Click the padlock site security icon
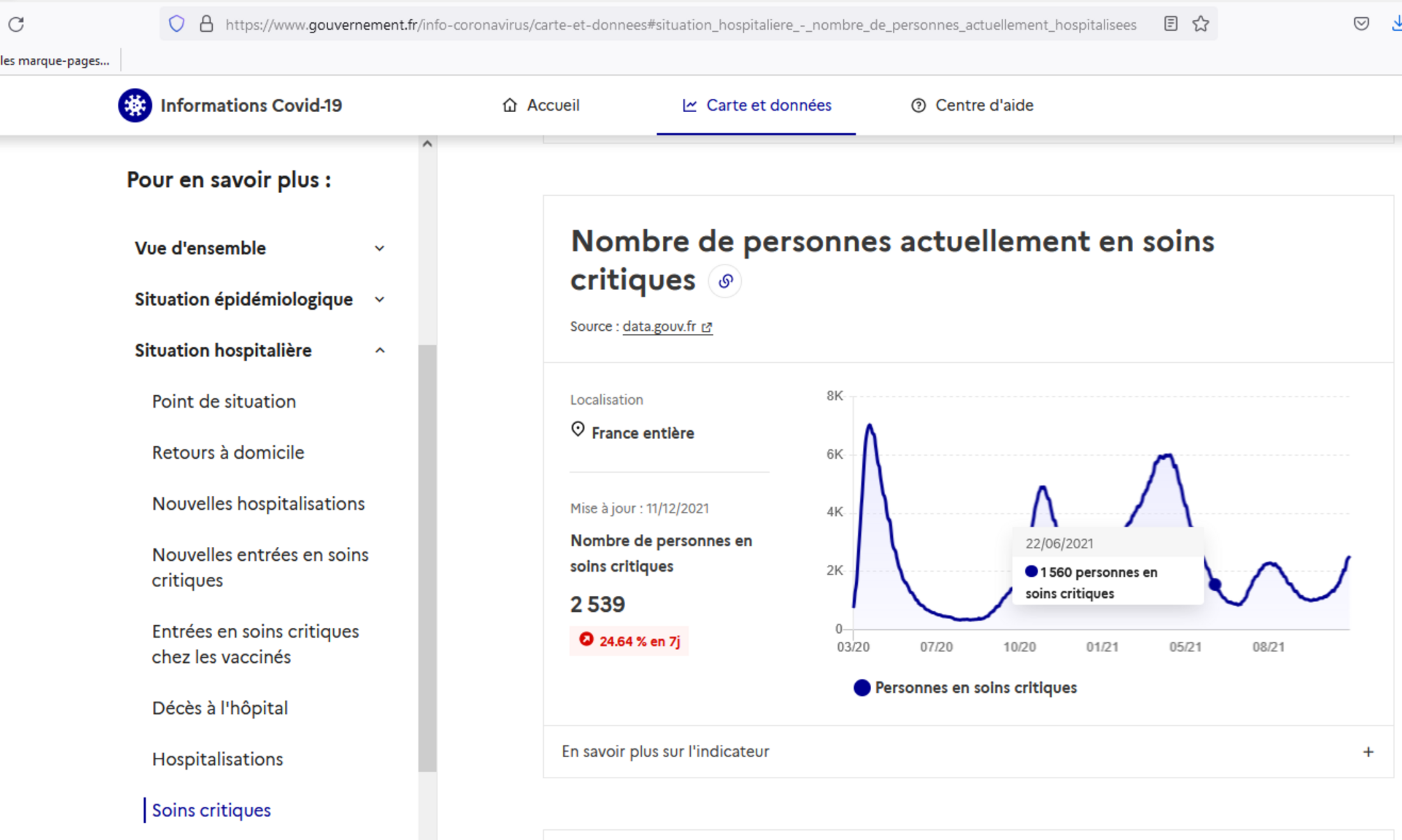 pyautogui.click(x=206, y=24)
